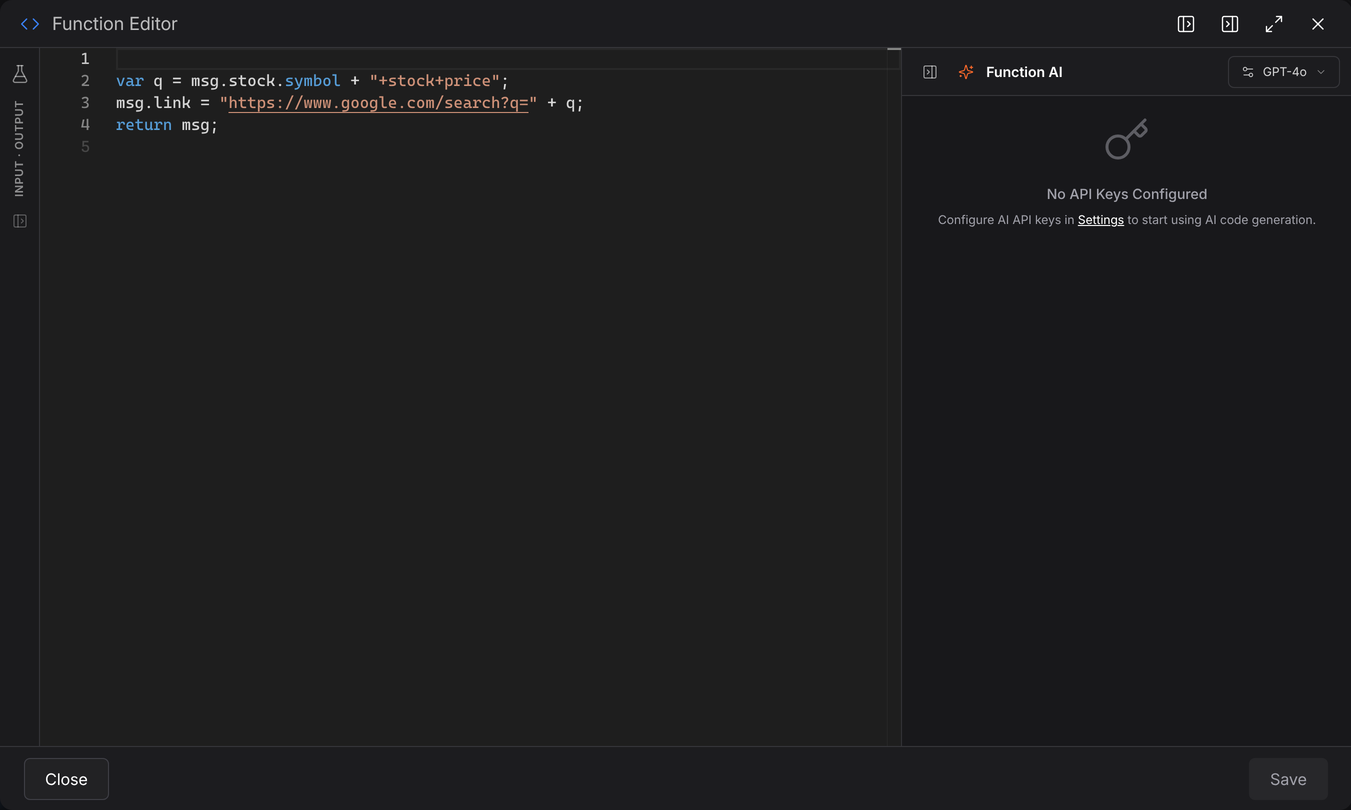Open the GPT-4o model dropdown
This screenshot has height=810, width=1351.
point(1283,72)
